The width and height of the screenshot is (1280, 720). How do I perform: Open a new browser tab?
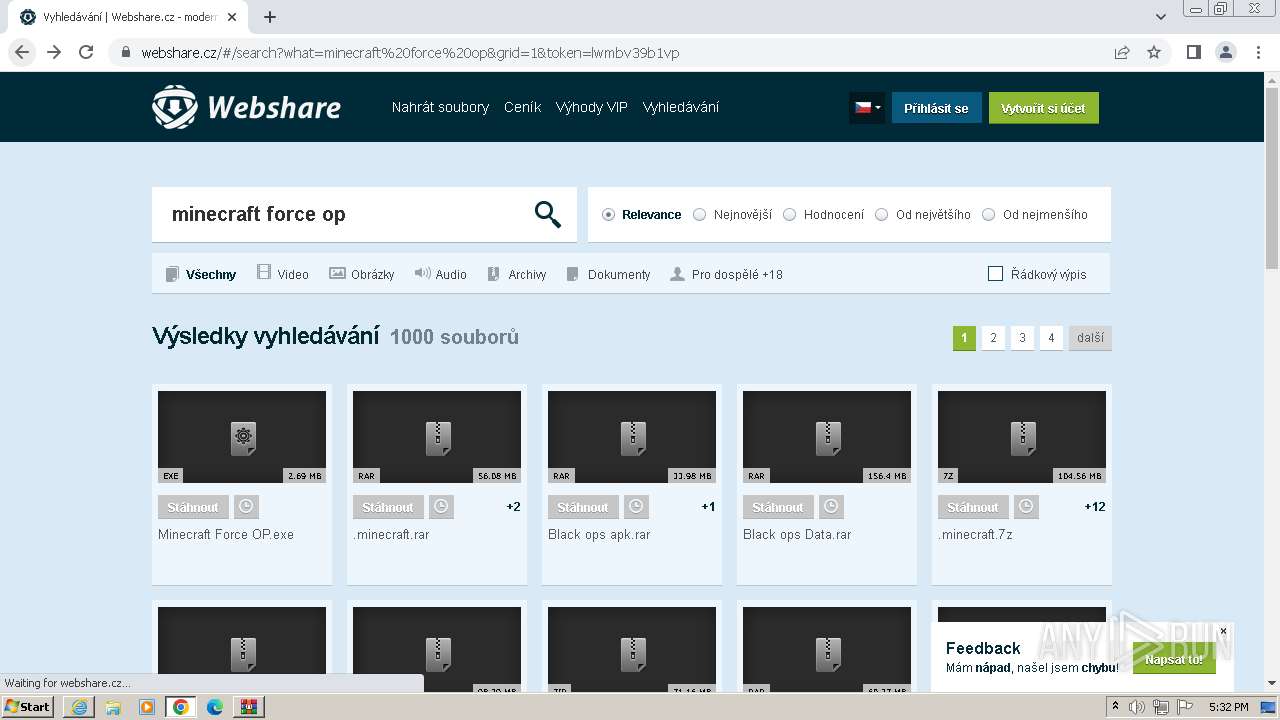(x=270, y=17)
